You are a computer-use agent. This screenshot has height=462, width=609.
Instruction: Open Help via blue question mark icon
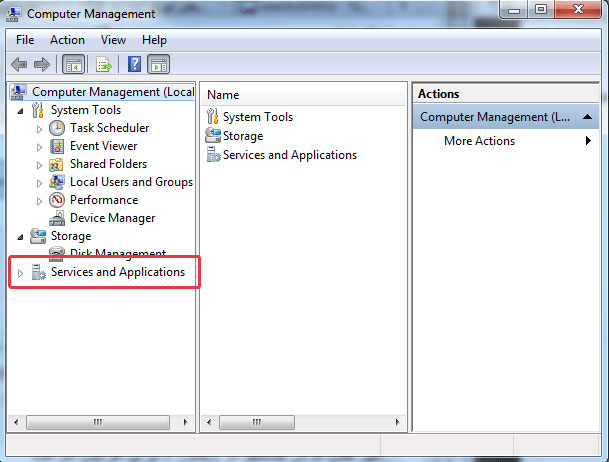click(x=134, y=65)
